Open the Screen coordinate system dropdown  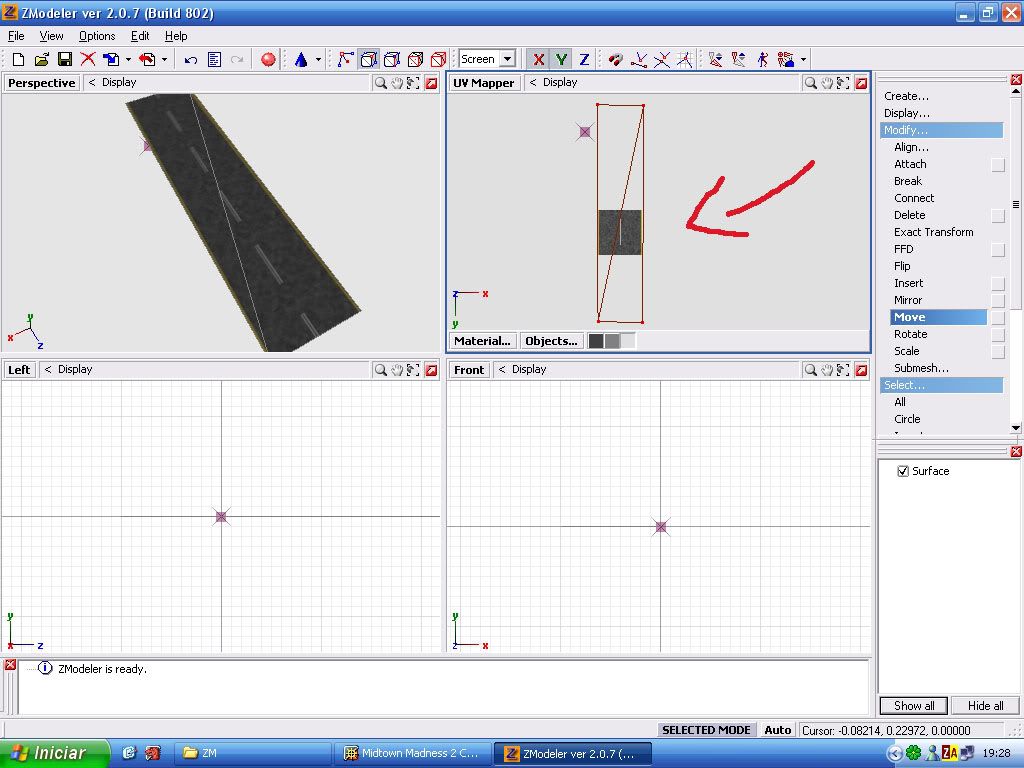coord(507,60)
